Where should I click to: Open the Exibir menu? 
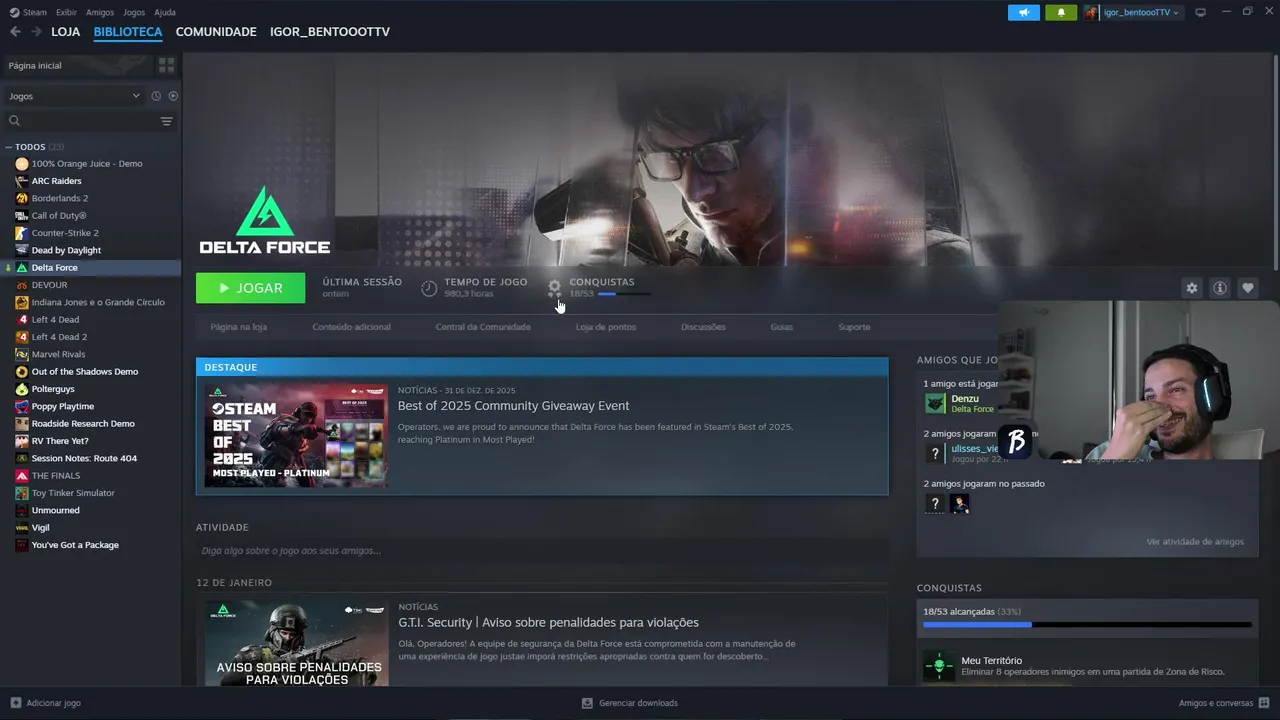coord(66,12)
